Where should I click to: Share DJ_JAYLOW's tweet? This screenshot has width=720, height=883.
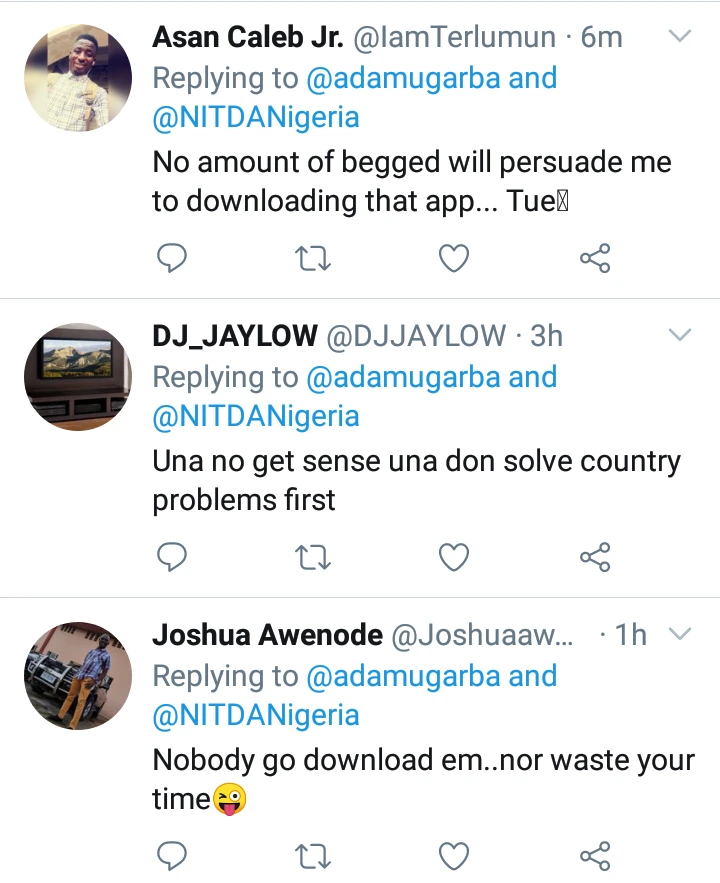click(595, 557)
